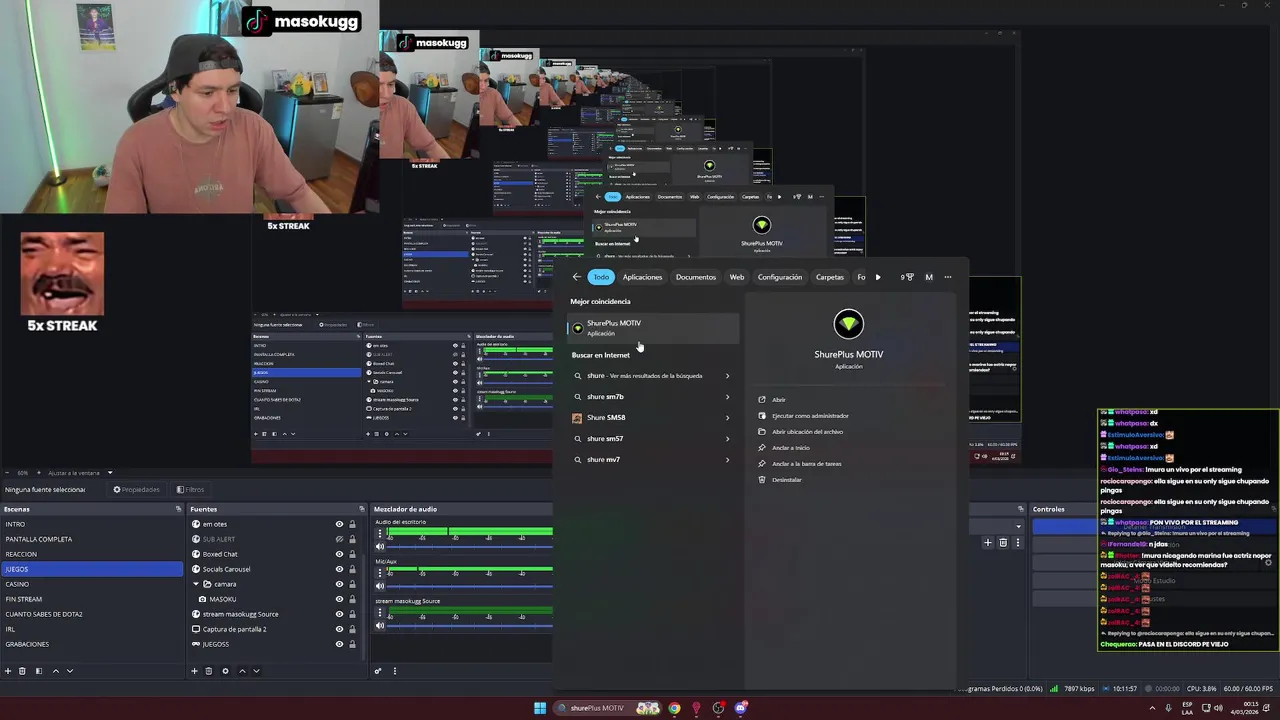This screenshot has width=1280, height=720.
Task: Add a new scene with plus icon
Action: [7, 671]
